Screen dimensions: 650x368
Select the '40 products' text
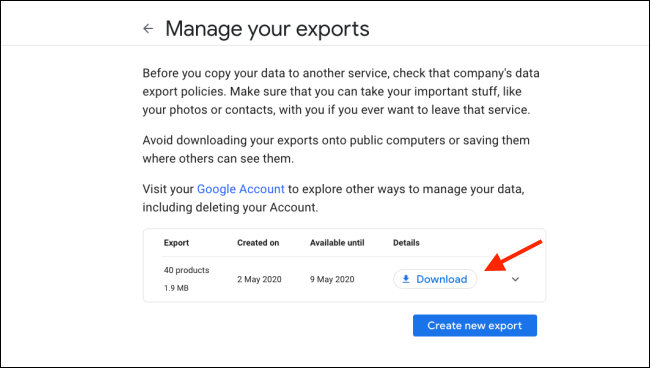[187, 270]
